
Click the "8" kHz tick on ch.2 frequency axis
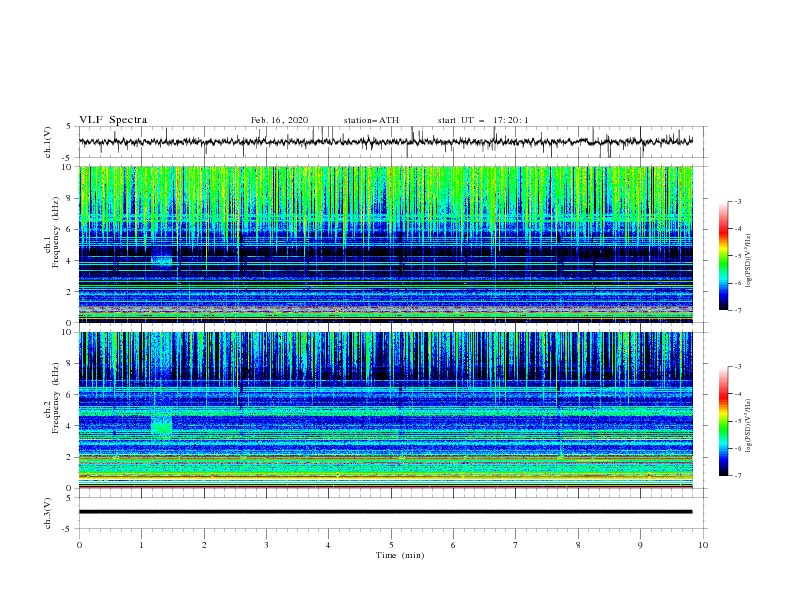71,364
